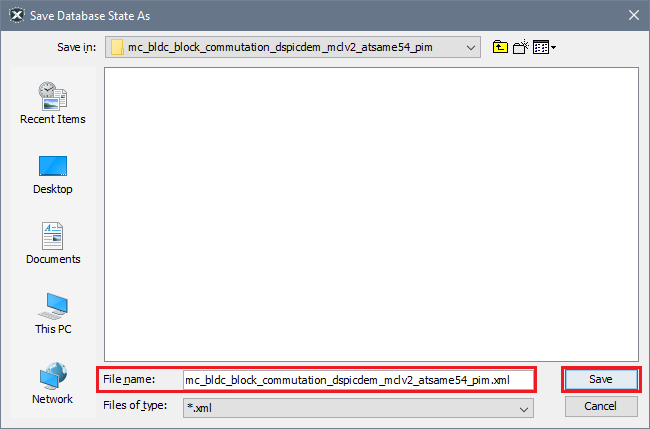Create a new folder icon
Viewport: 650px width, 429px height.
point(521,47)
